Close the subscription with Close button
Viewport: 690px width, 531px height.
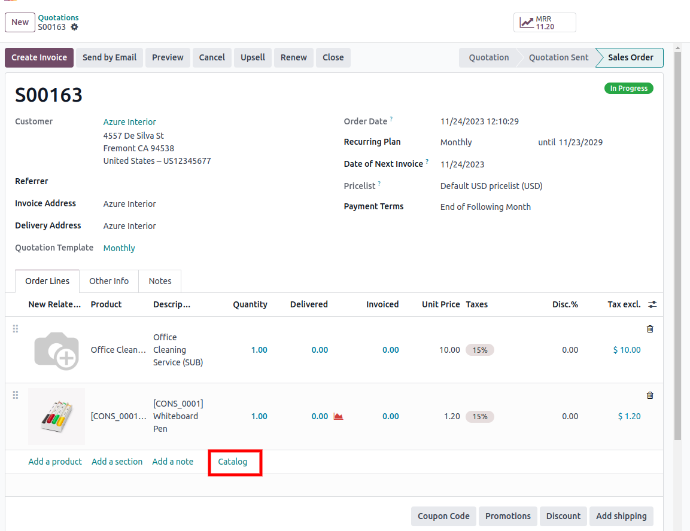point(333,58)
